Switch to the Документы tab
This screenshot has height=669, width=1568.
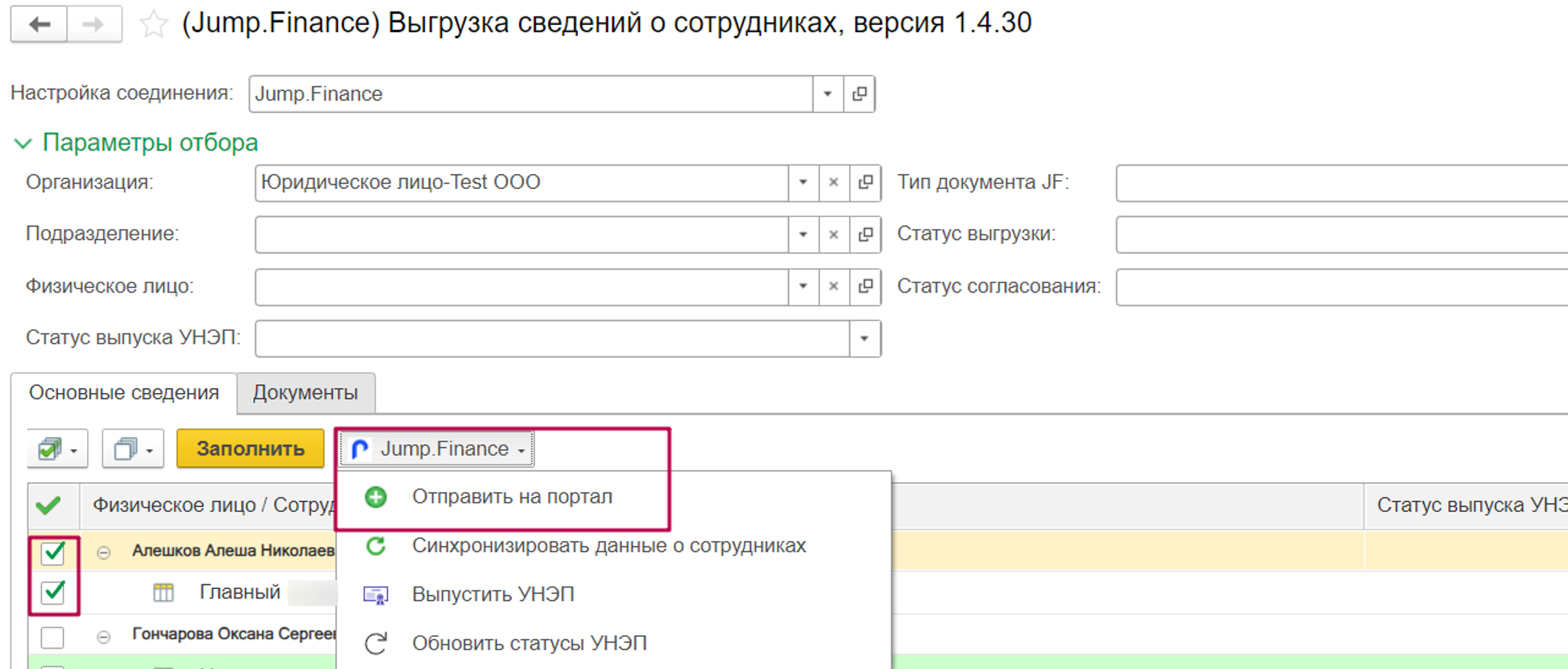click(x=305, y=393)
